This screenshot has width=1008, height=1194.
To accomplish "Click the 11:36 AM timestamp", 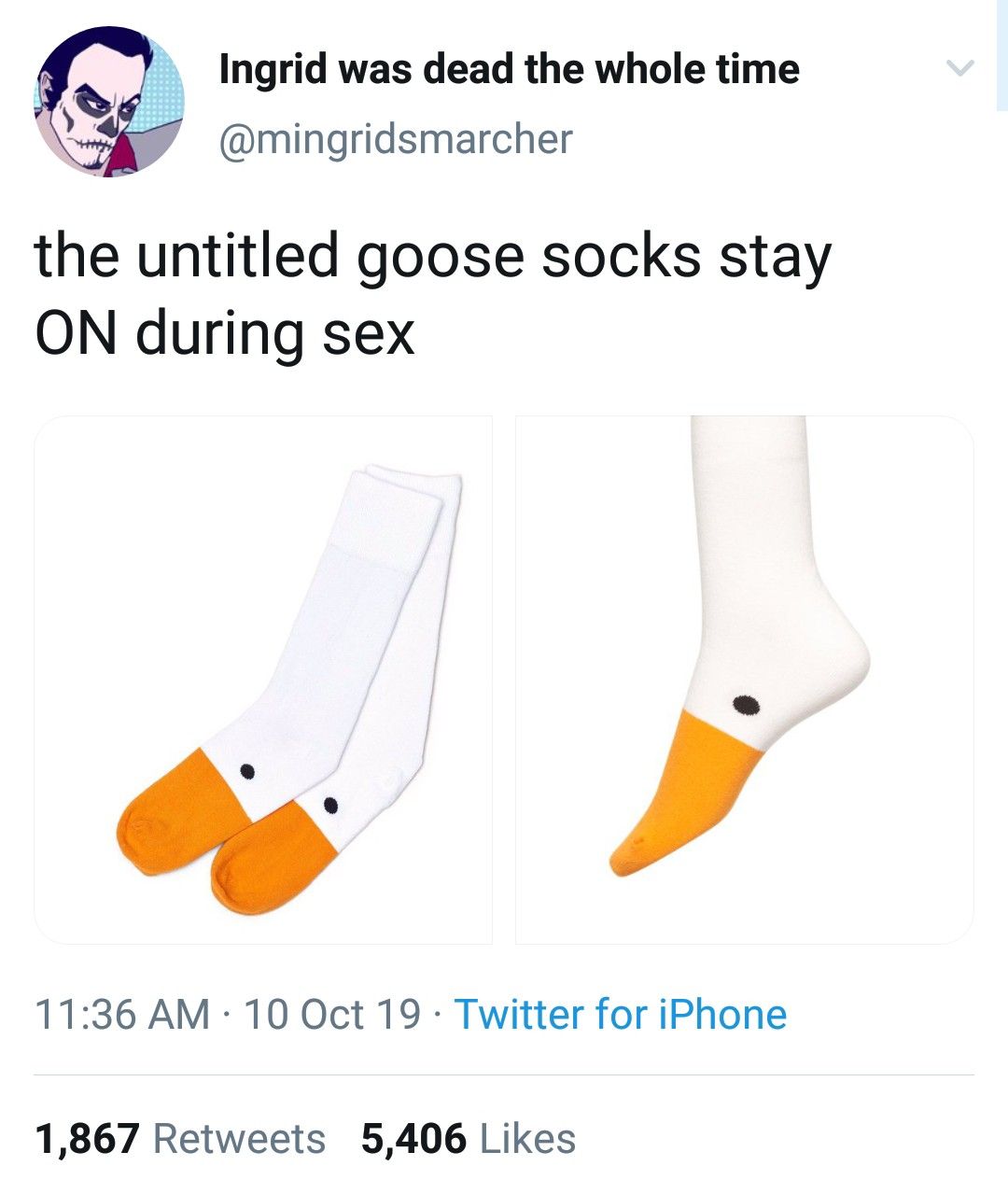I will coord(122,1015).
